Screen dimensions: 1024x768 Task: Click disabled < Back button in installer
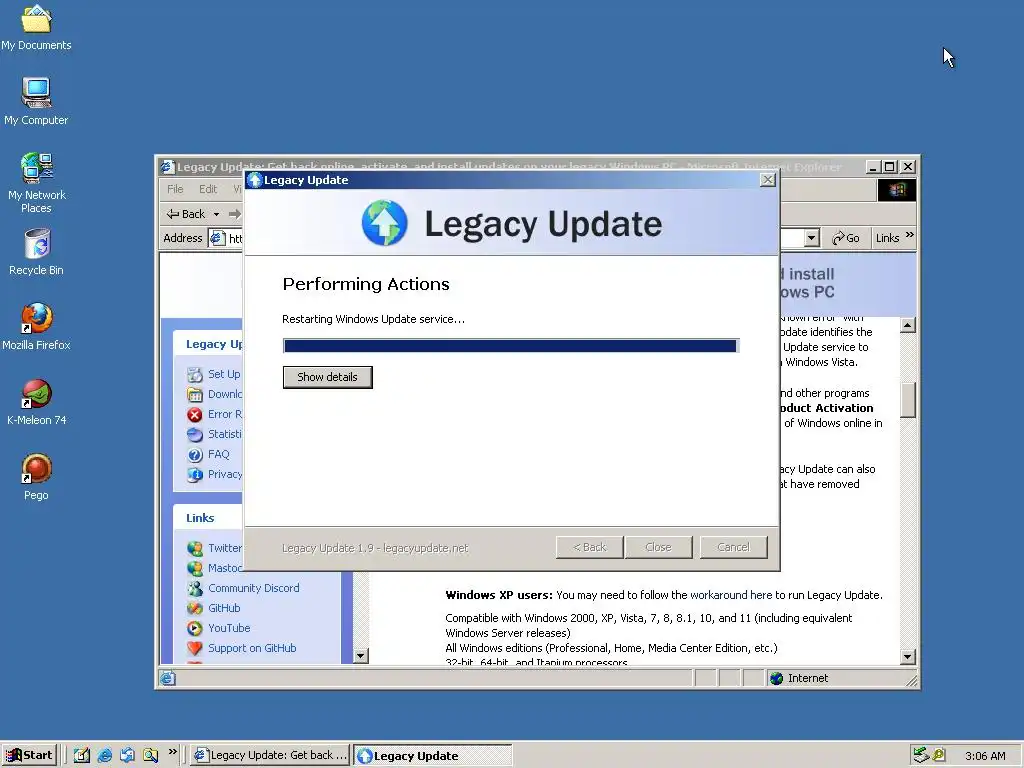coord(590,547)
